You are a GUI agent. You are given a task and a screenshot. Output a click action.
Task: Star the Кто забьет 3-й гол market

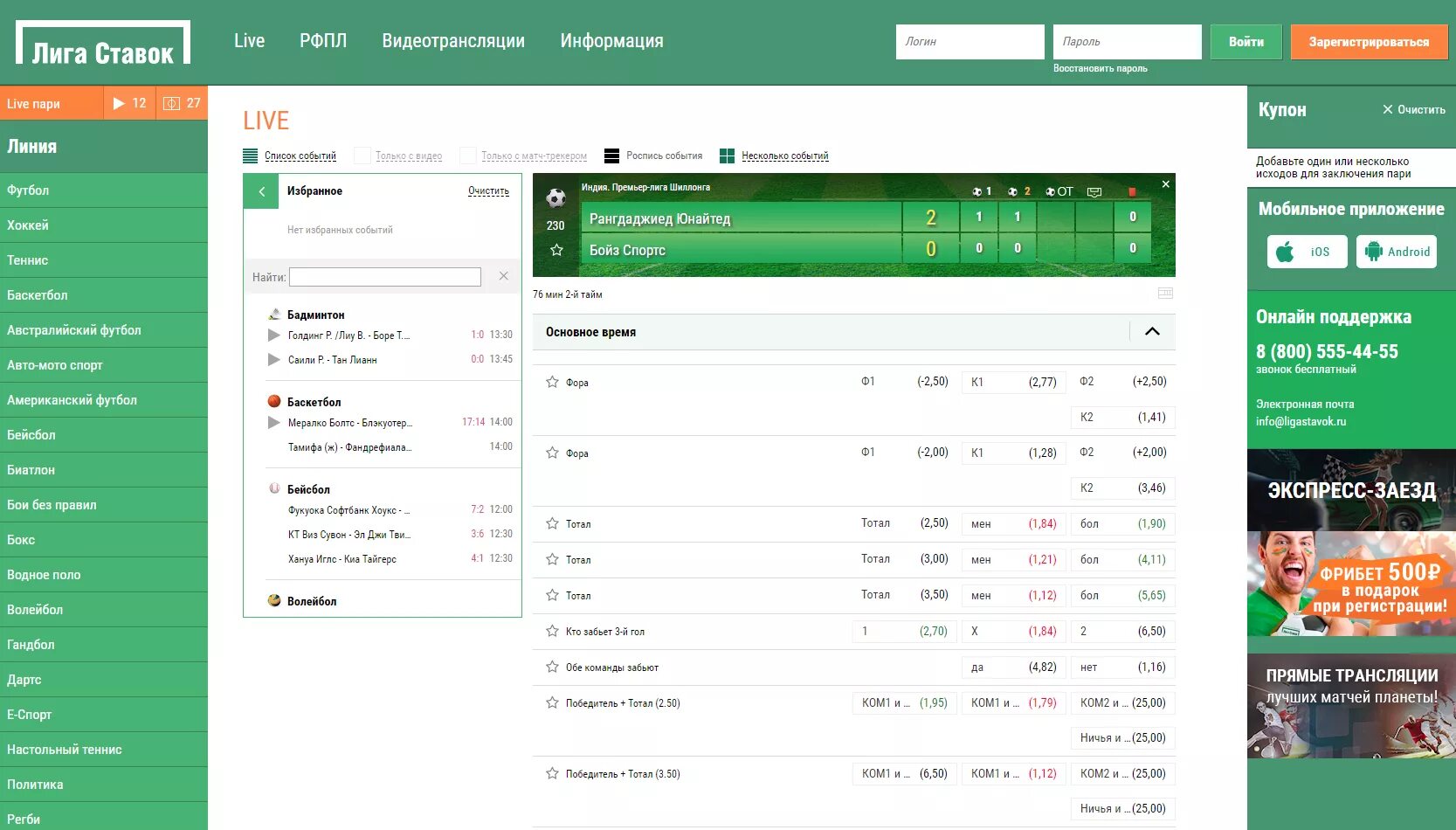[552, 631]
